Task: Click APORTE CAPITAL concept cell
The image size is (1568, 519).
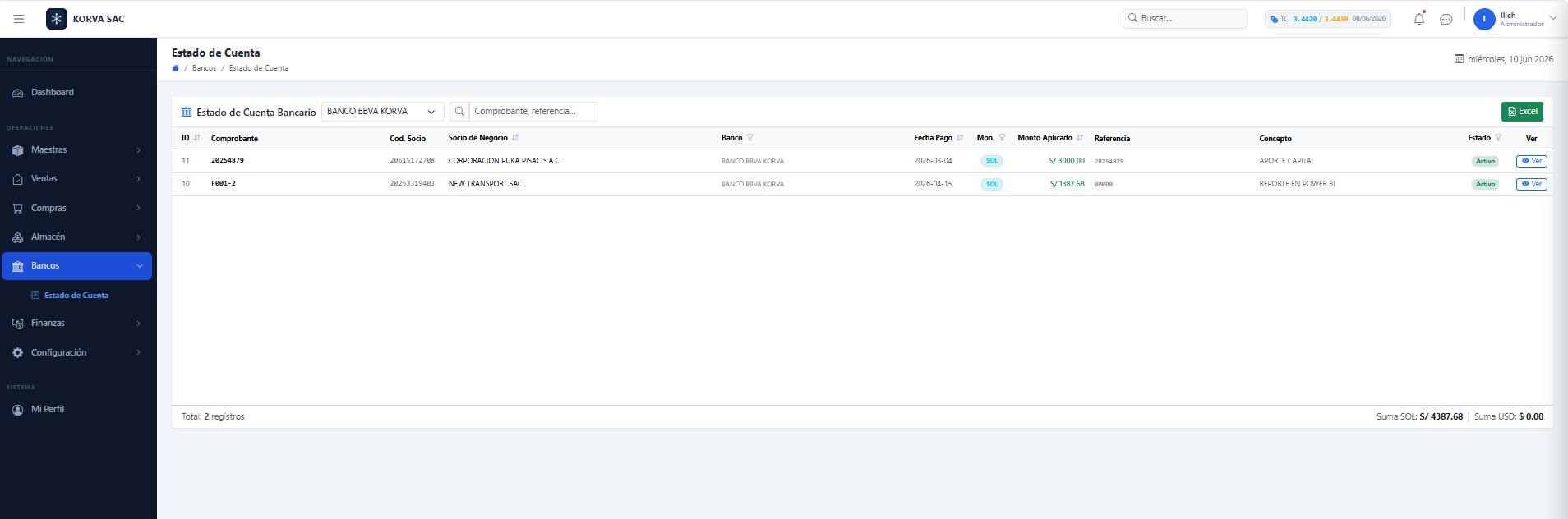Action: [x=1287, y=161]
